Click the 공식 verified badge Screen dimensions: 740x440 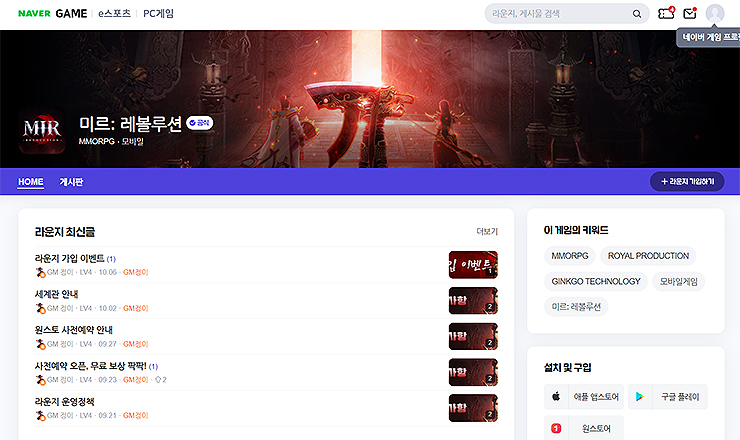200,123
